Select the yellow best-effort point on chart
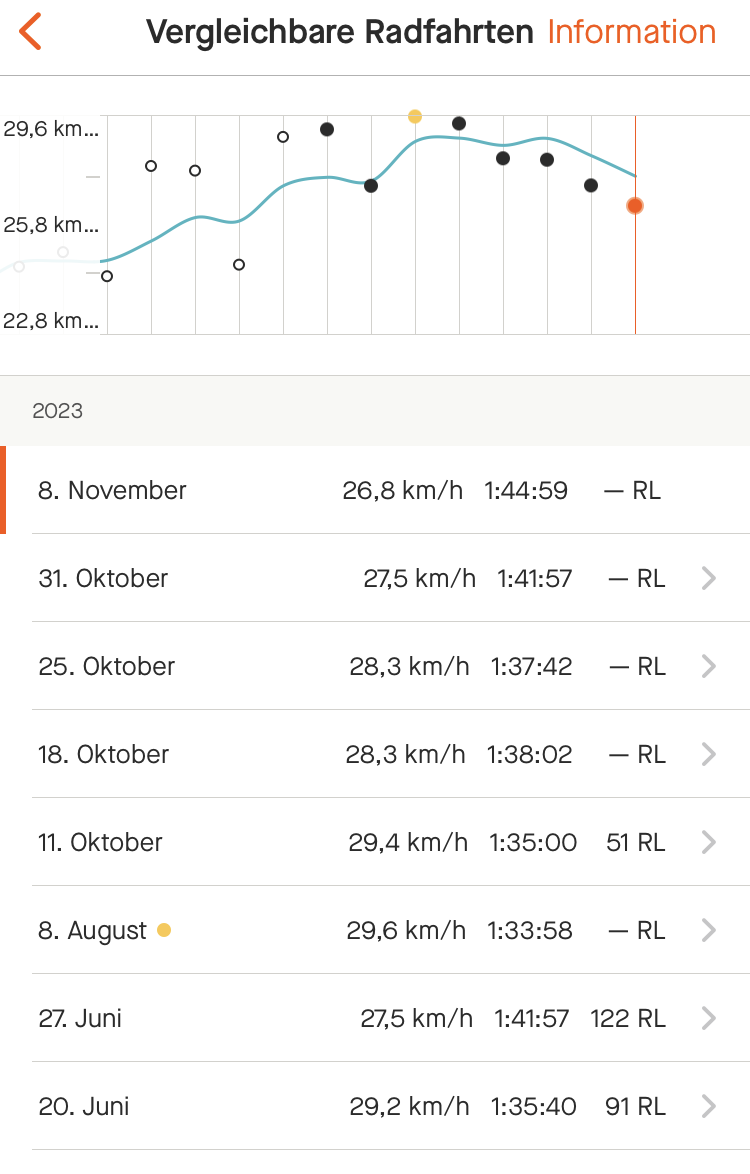 (415, 117)
